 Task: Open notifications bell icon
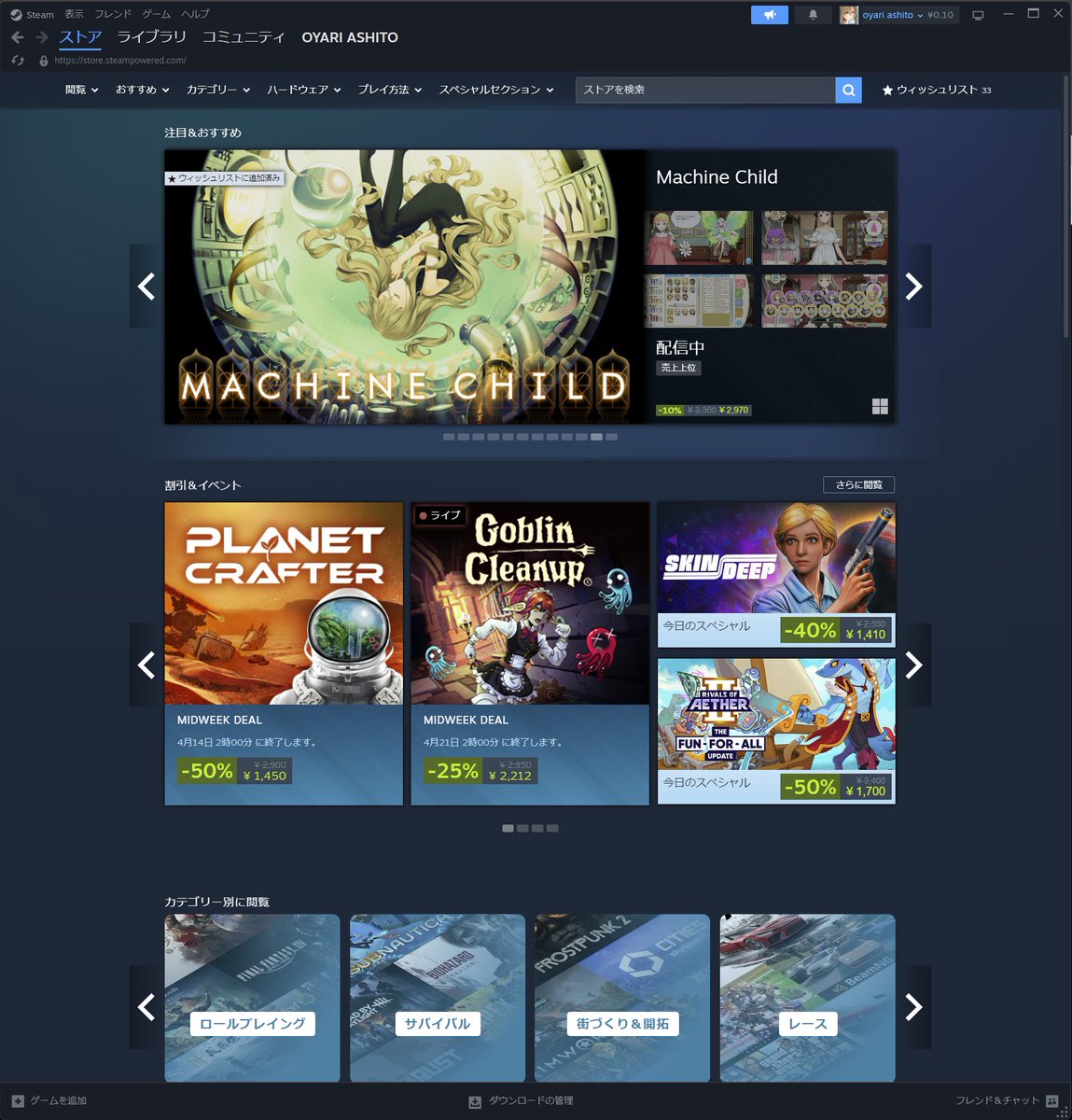click(x=813, y=15)
